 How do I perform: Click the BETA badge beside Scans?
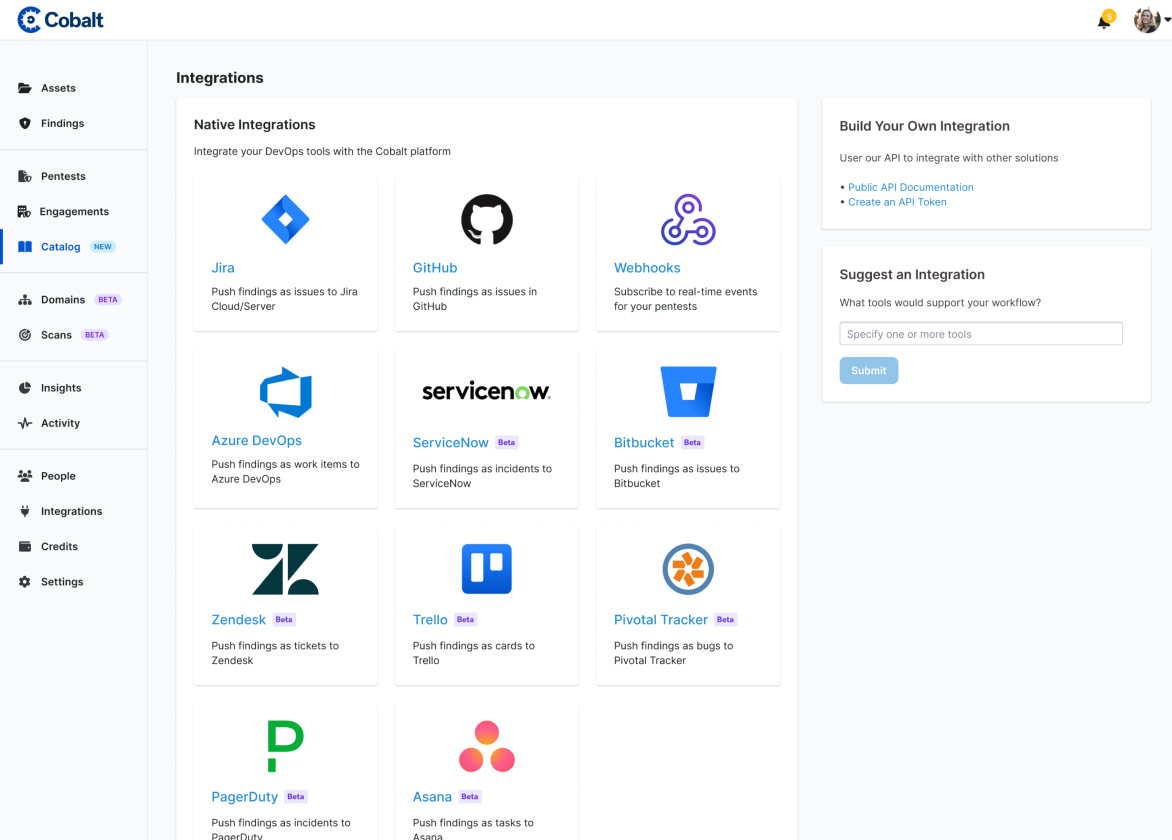pyautogui.click(x=94, y=335)
